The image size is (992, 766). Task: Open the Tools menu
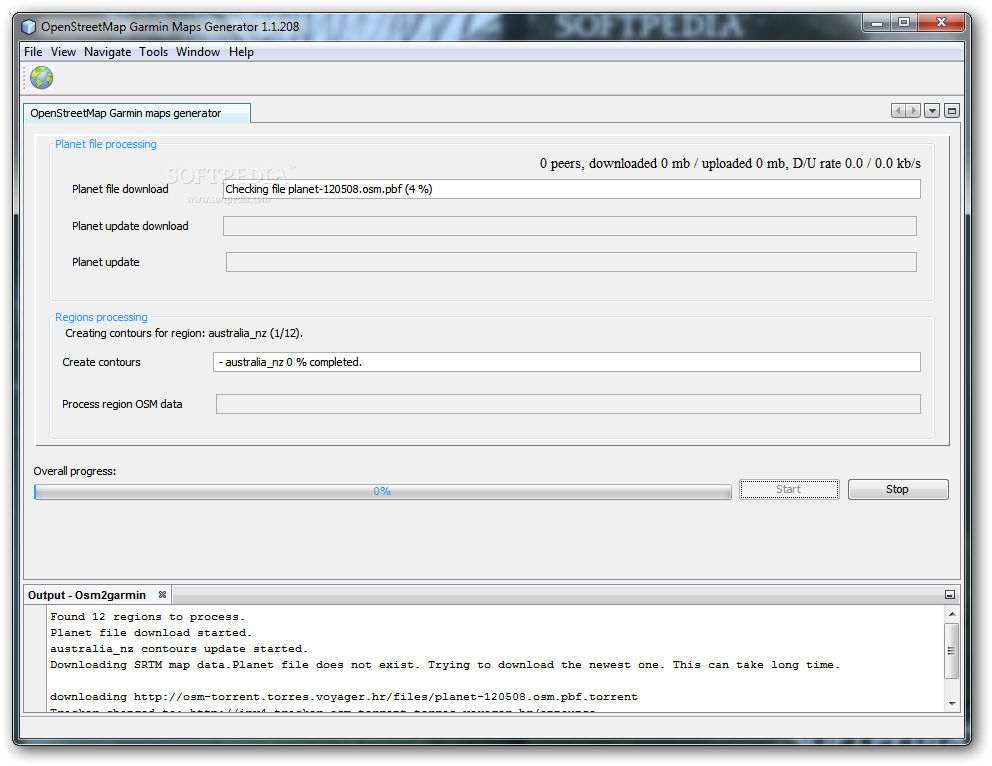coord(154,52)
